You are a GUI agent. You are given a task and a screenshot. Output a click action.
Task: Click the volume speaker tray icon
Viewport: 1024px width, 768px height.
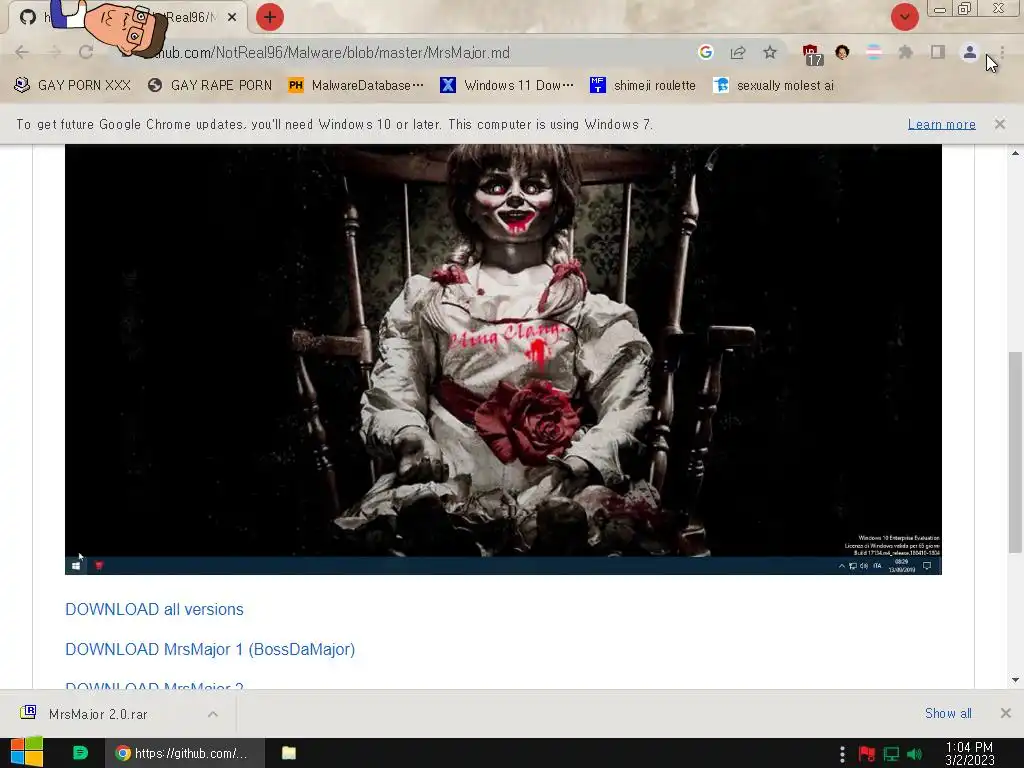point(915,754)
